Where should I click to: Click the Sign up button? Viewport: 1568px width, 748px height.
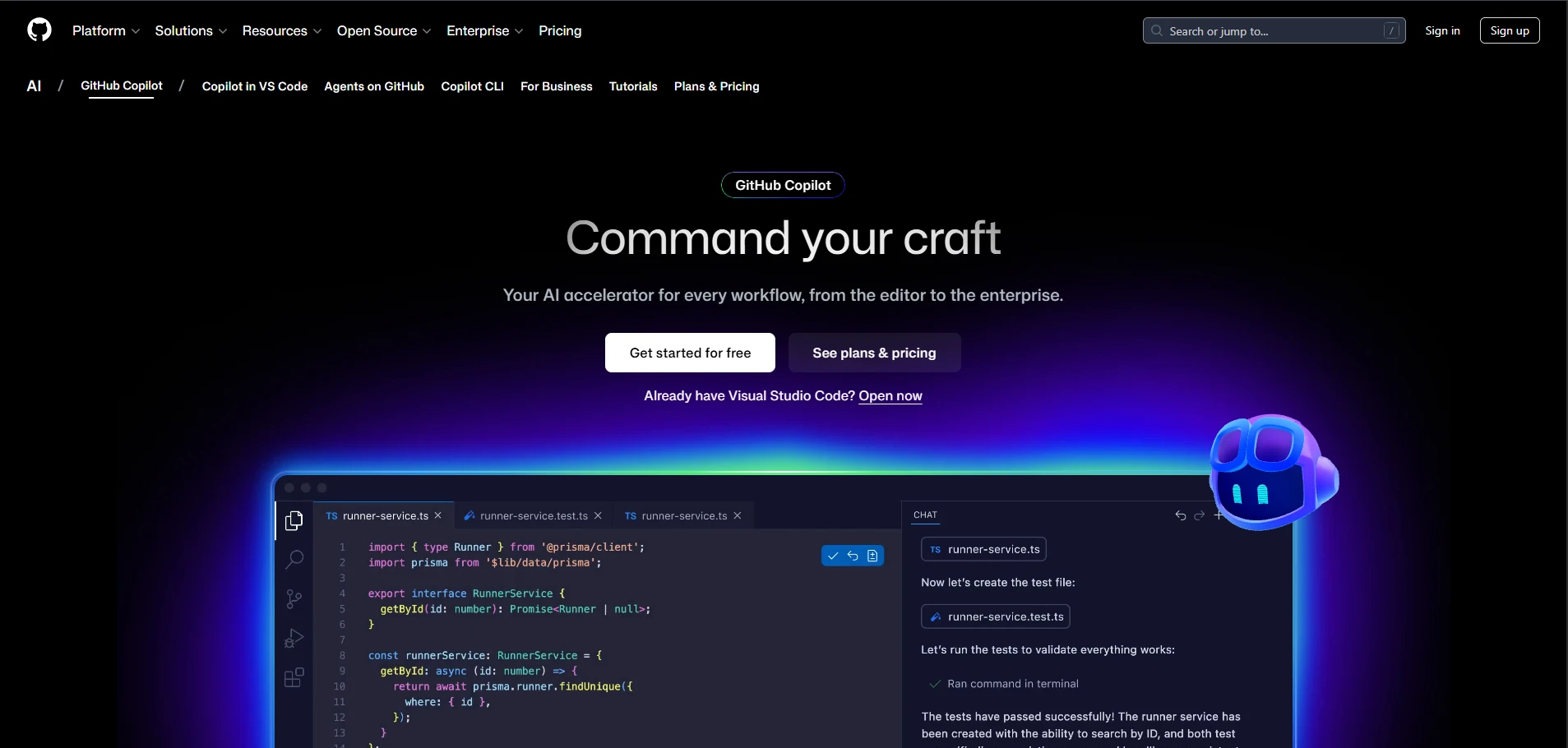coord(1509,30)
